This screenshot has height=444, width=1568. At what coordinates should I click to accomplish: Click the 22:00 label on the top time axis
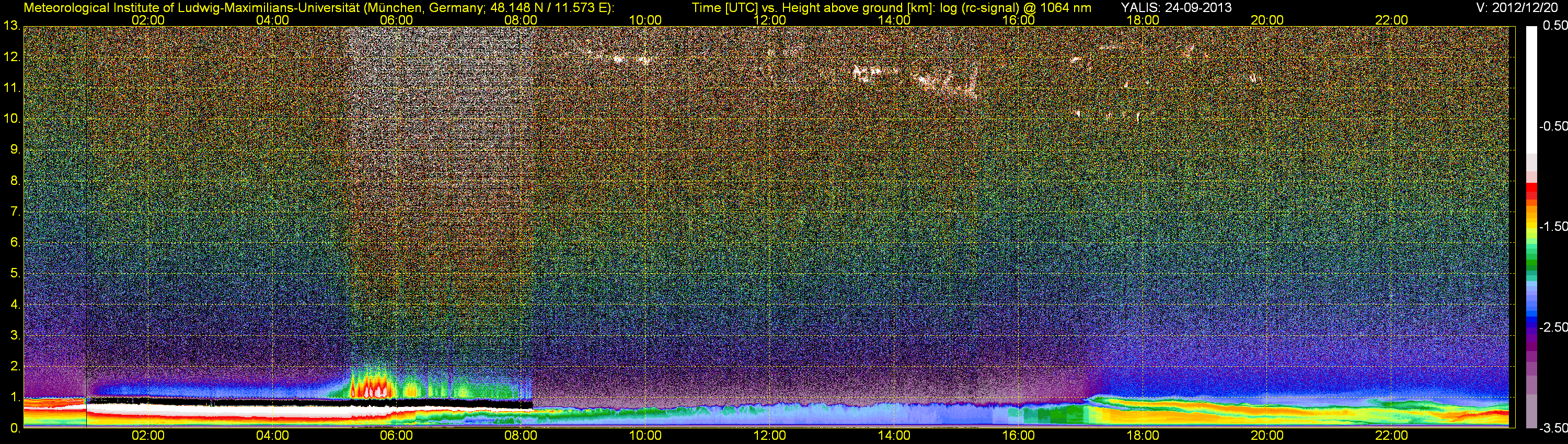pyautogui.click(x=1391, y=20)
